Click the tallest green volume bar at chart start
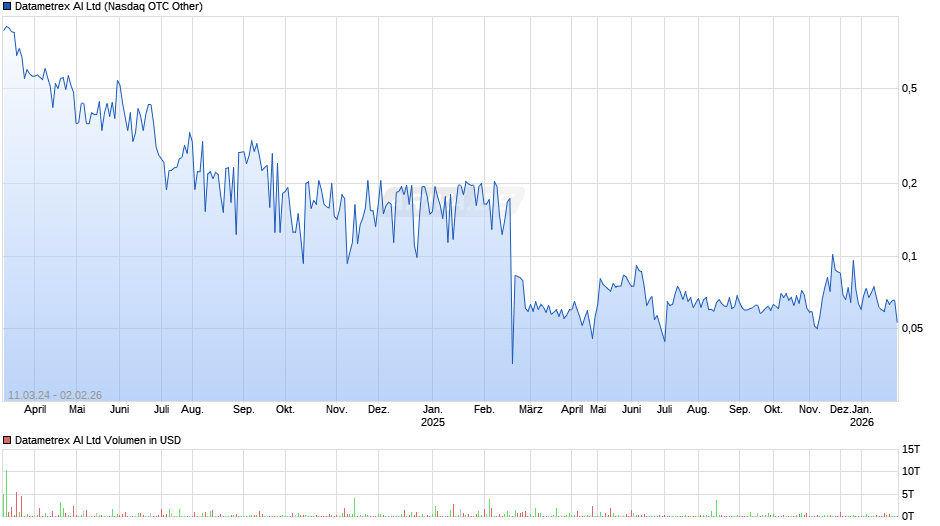Viewport: 940px width, 526px height. [x=7, y=493]
